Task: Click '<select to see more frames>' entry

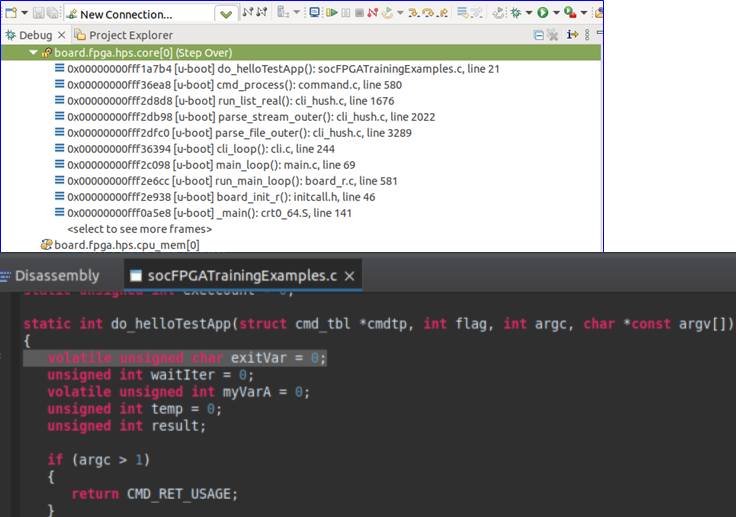Action: click(x=125, y=229)
